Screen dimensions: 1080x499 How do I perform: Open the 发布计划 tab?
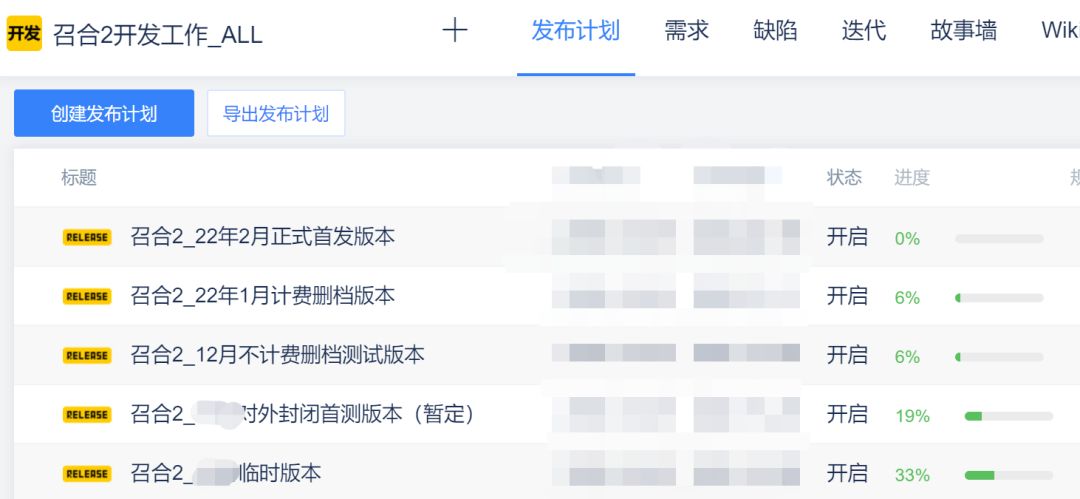[x=576, y=31]
